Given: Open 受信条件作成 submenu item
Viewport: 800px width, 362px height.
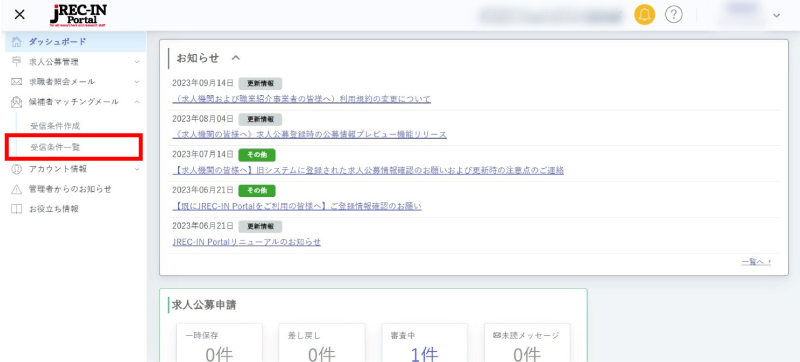Looking at the screenshot, I should pyautogui.click(x=55, y=125).
